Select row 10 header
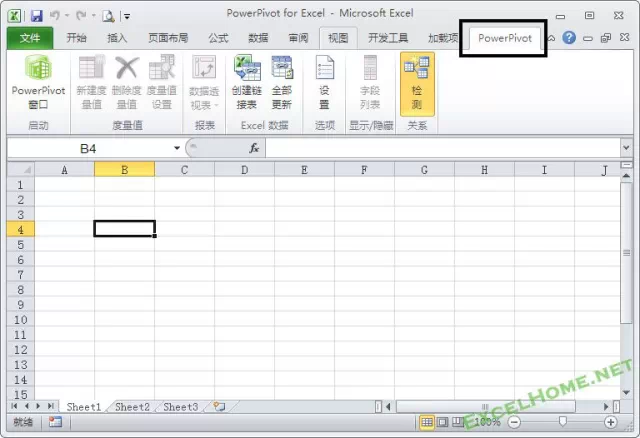640x438 pixels. [x=21, y=320]
